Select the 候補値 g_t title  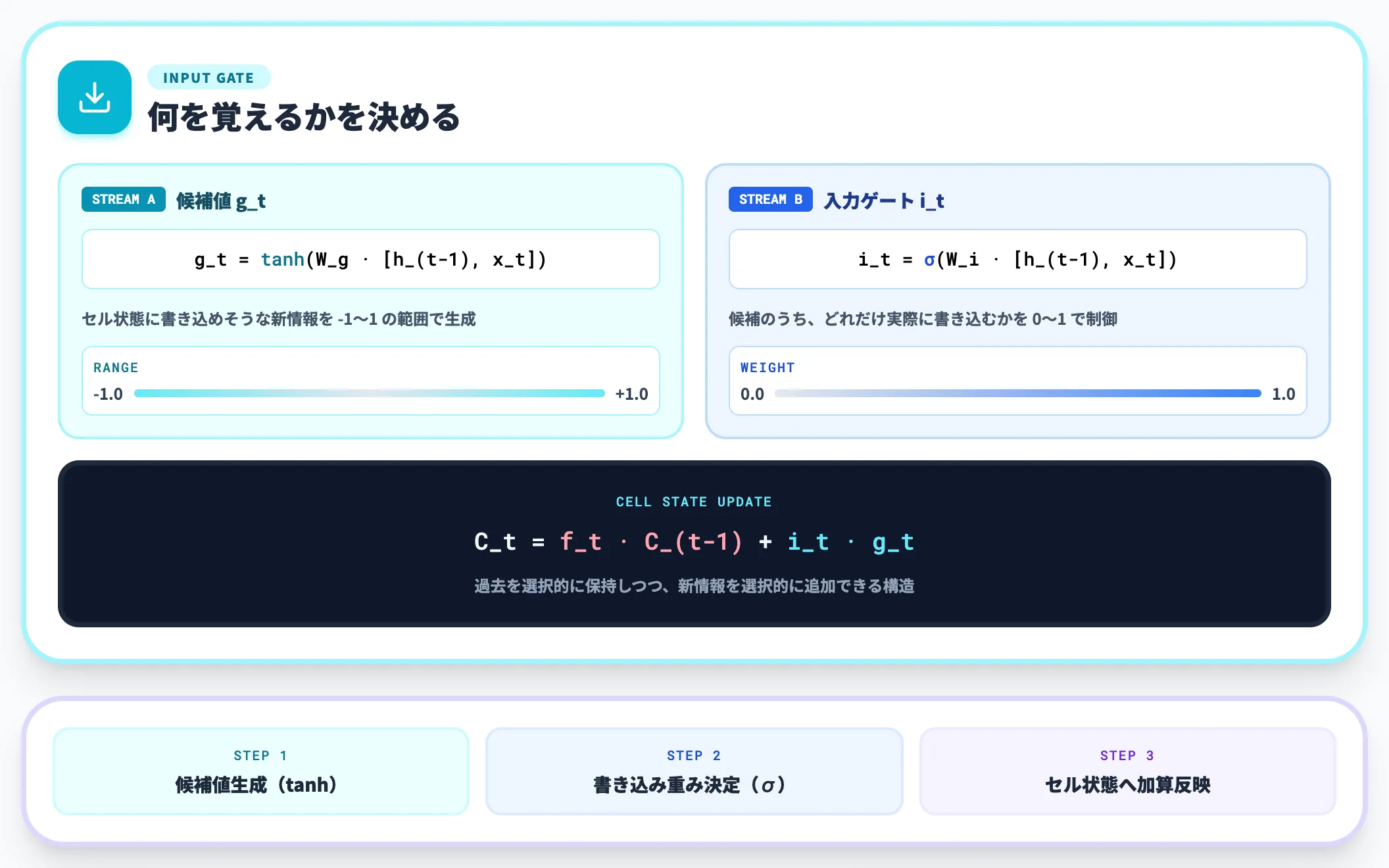click(x=221, y=201)
